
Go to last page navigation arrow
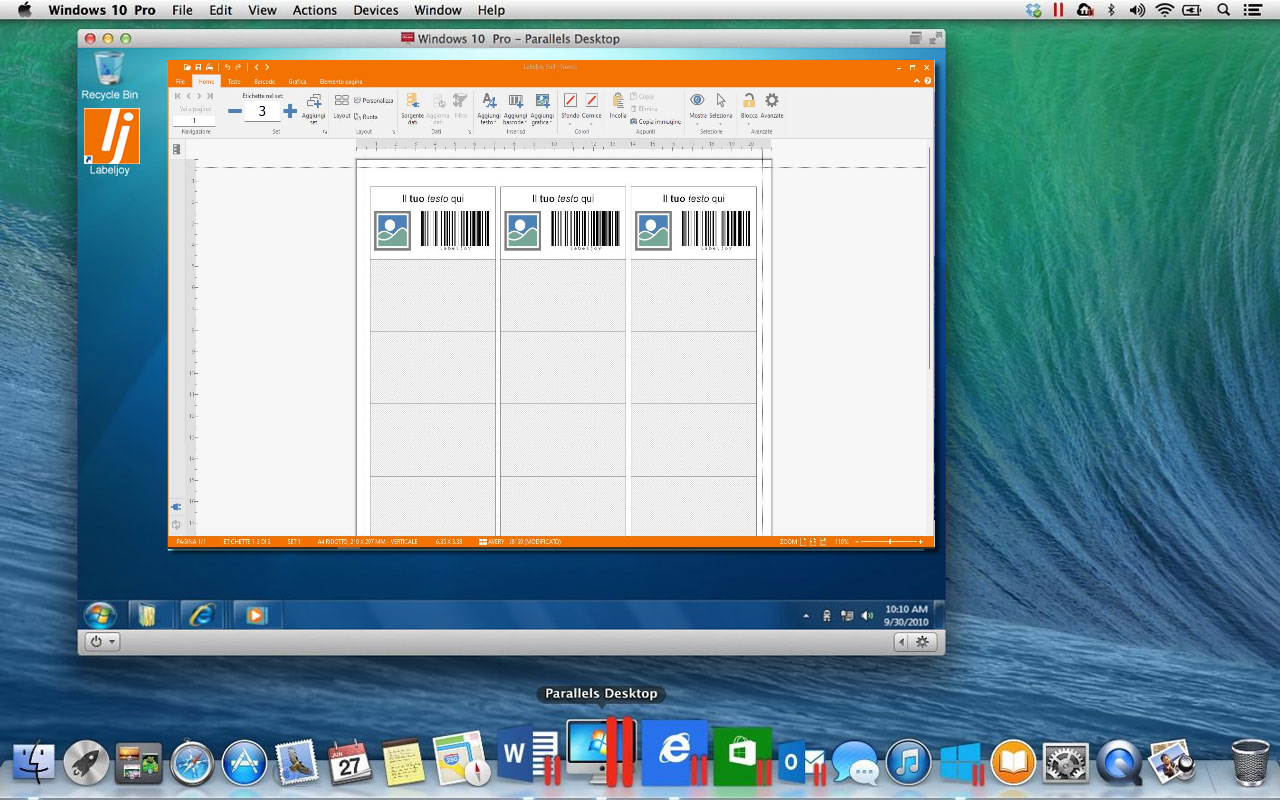(210, 96)
